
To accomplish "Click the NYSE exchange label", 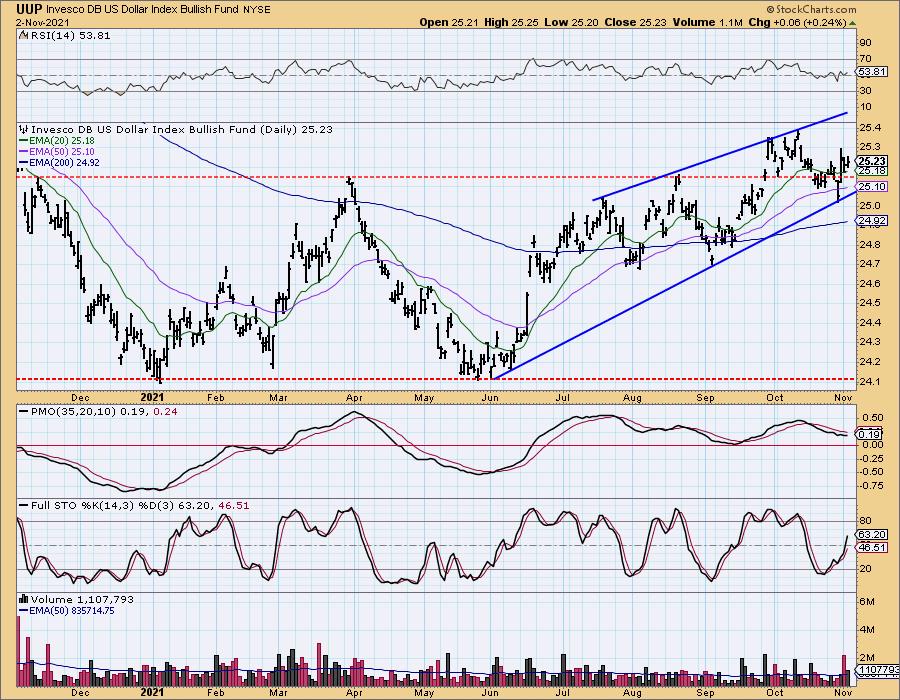I will pyautogui.click(x=256, y=9).
